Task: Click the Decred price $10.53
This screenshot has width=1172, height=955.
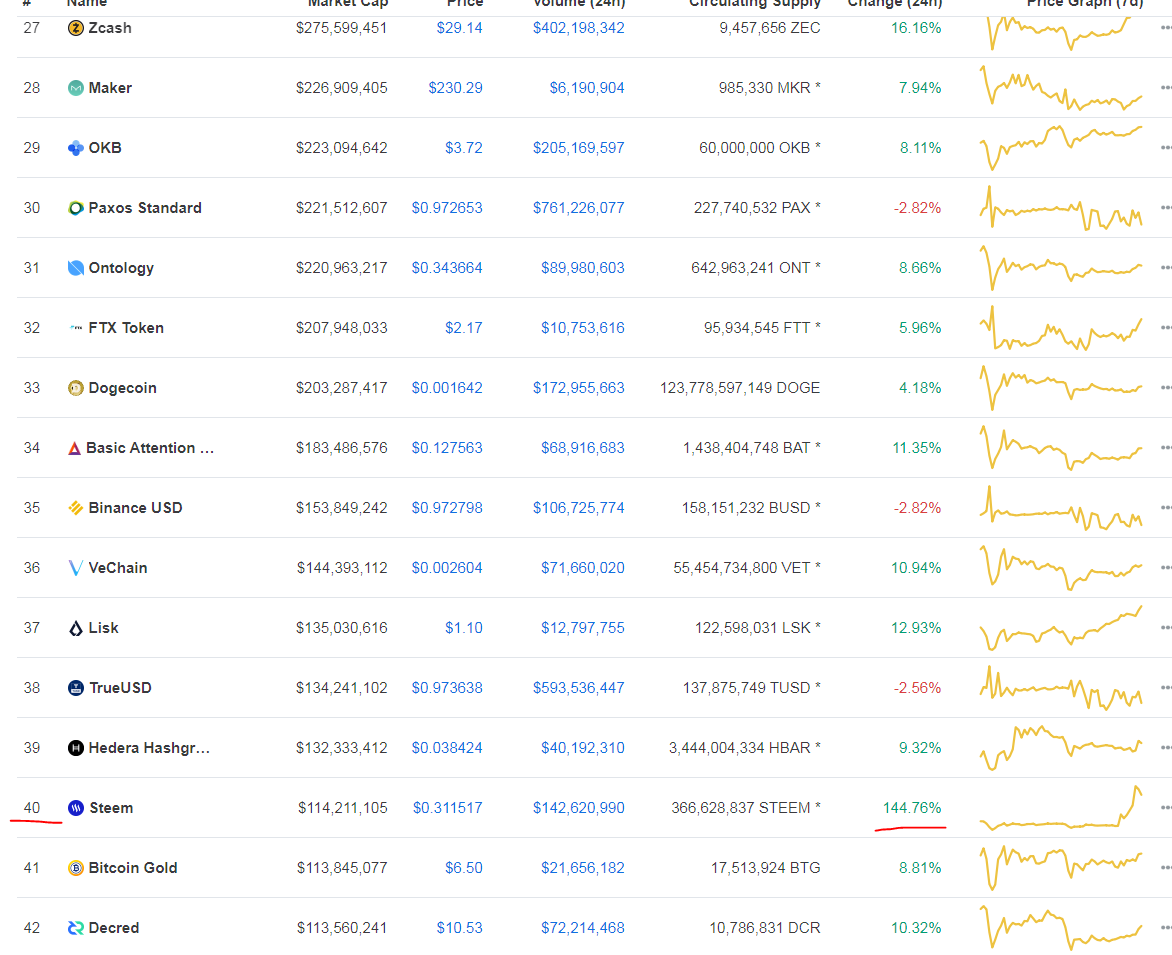Action: tap(460, 928)
